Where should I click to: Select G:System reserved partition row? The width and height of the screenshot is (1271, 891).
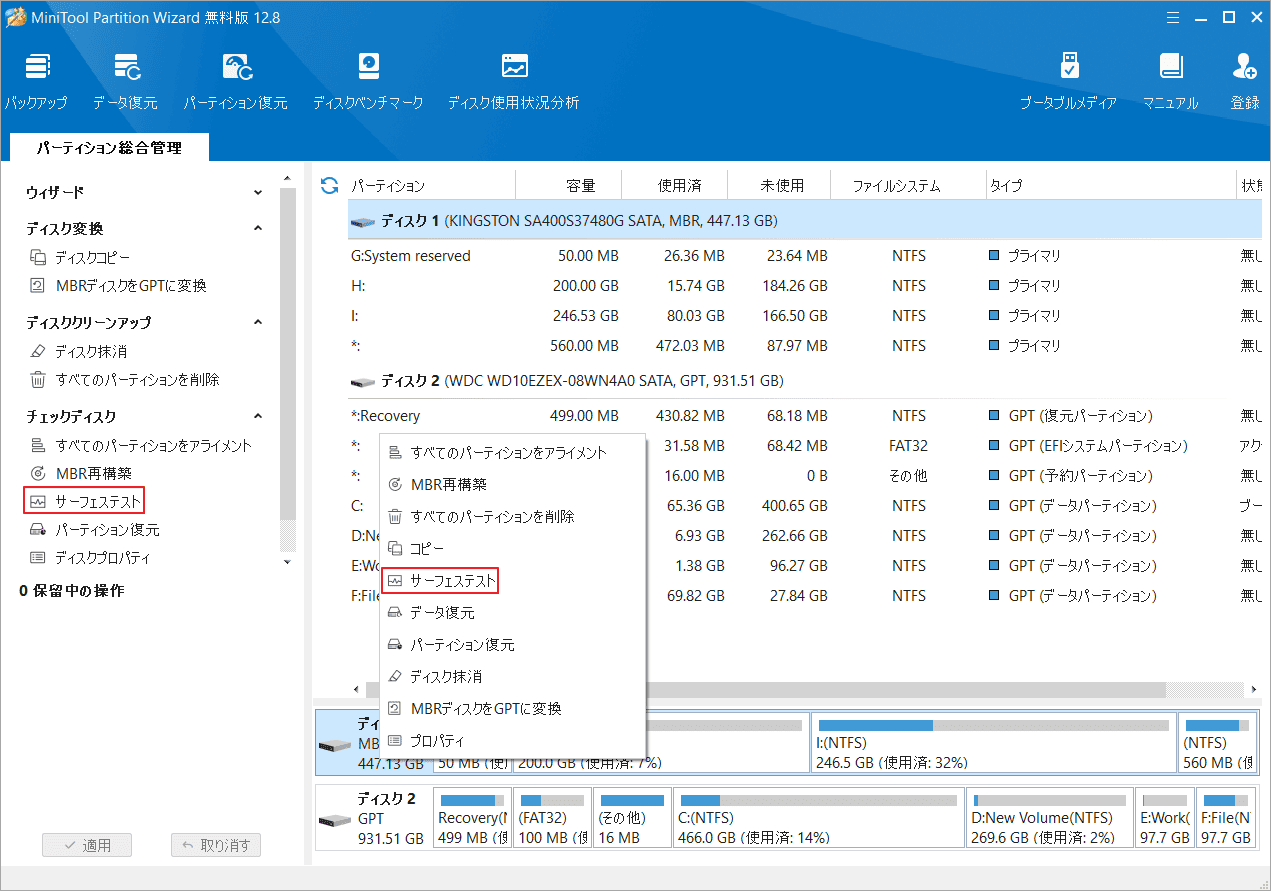pos(805,256)
